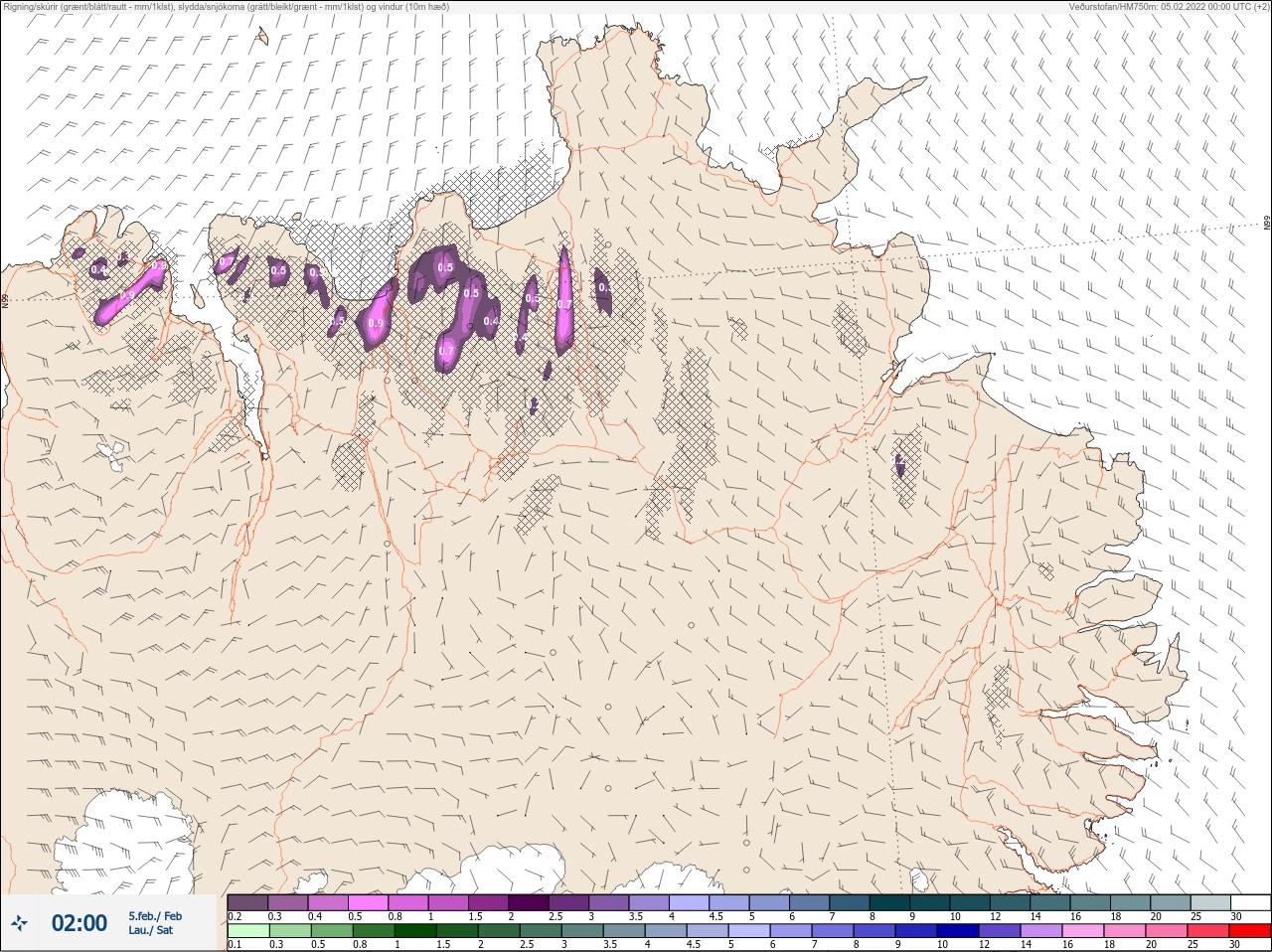1272x952 pixels.
Task: Click the tall narrow pink precipitation band labeled 0.7
Action: [x=563, y=300]
